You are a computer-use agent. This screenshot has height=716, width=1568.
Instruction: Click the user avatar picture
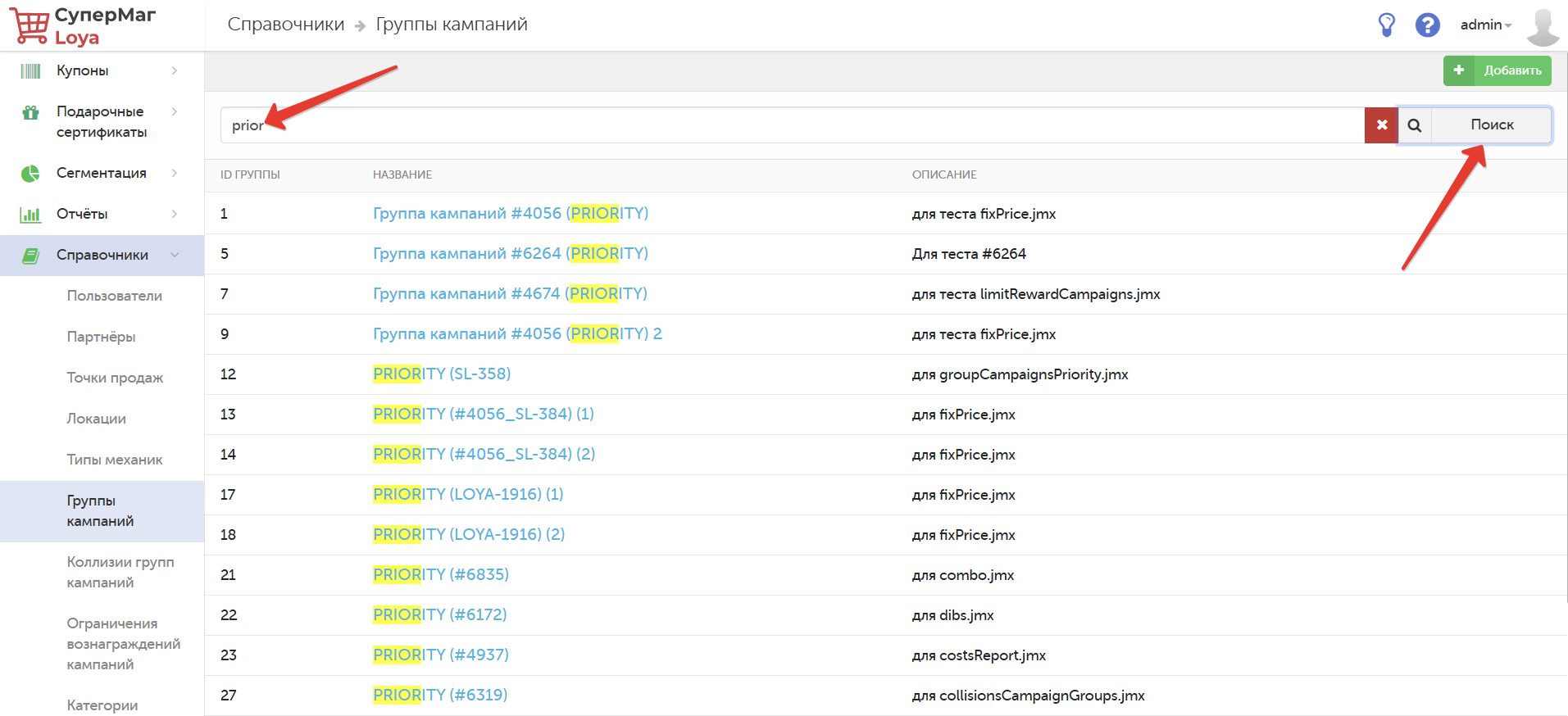[x=1543, y=26]
